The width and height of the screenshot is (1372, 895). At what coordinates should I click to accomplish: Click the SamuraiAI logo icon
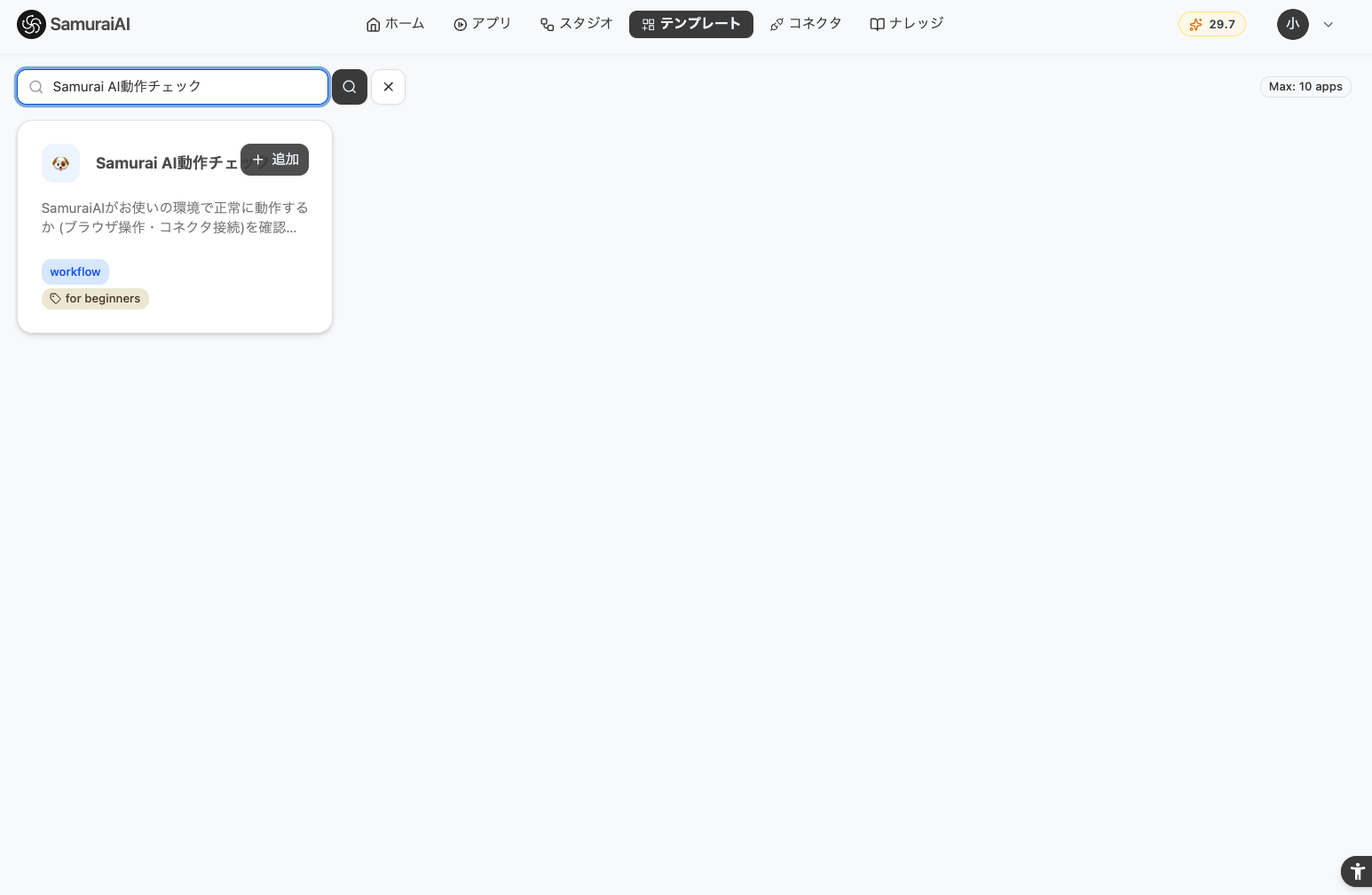[31, 25]
